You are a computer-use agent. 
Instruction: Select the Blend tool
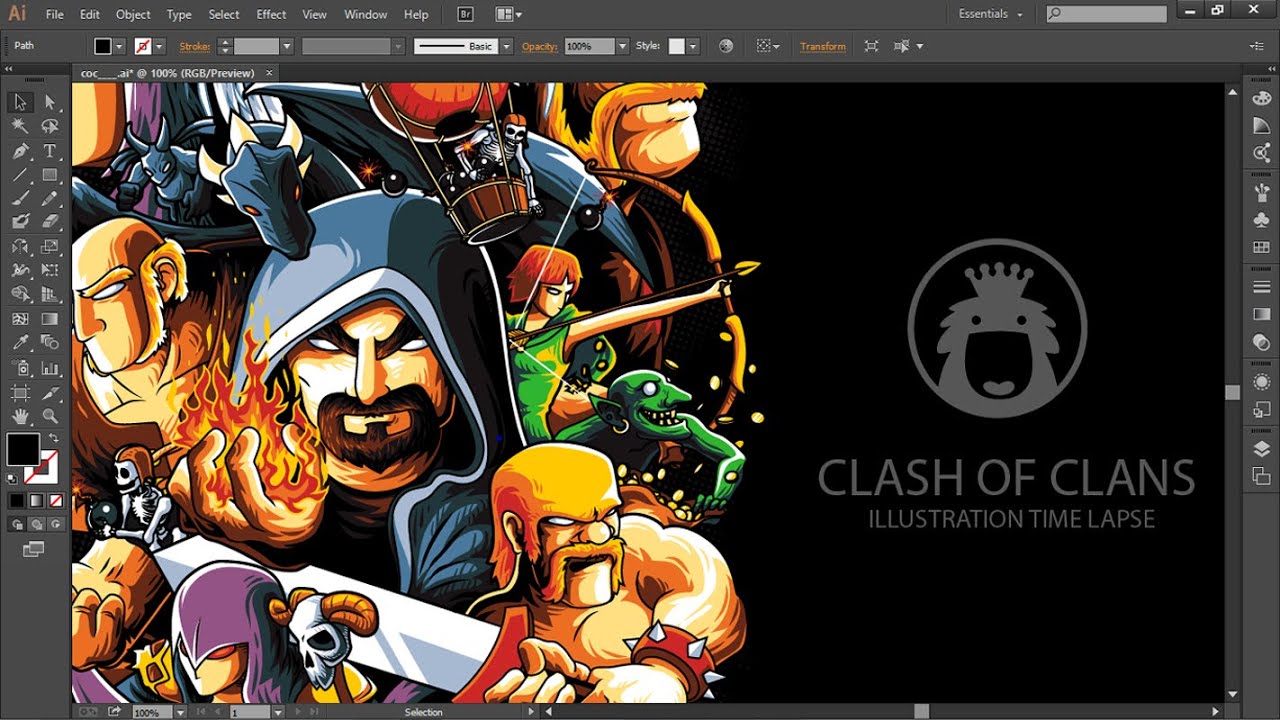coord(50,343)
